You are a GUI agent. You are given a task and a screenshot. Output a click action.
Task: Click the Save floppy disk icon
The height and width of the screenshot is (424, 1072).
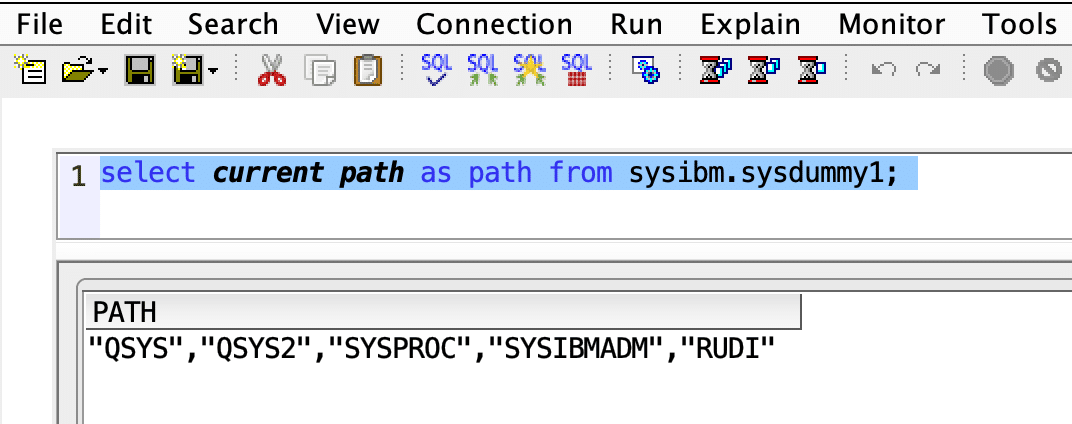coord(138,70)
